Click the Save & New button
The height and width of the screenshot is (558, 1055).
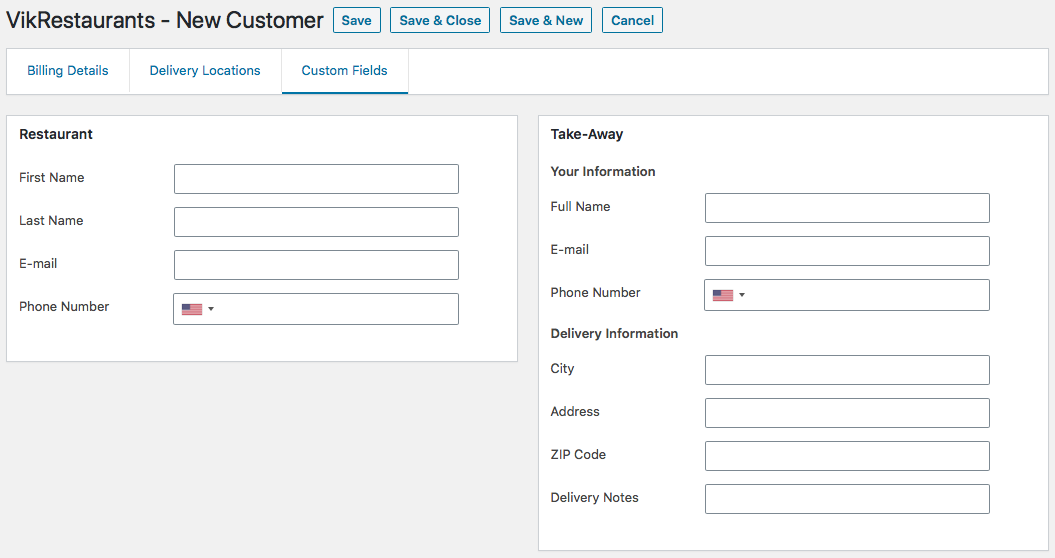click(x=546, y=20)
